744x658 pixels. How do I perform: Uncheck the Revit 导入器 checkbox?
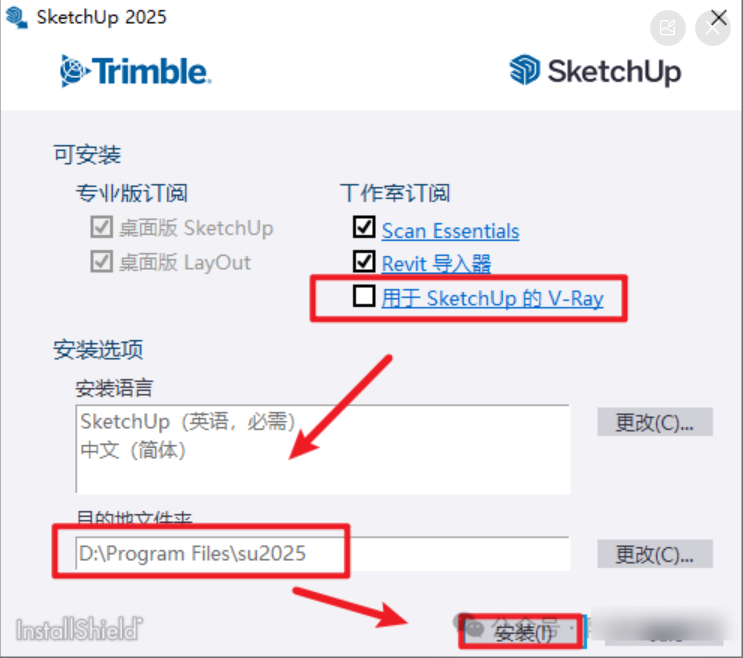(364, 261)
